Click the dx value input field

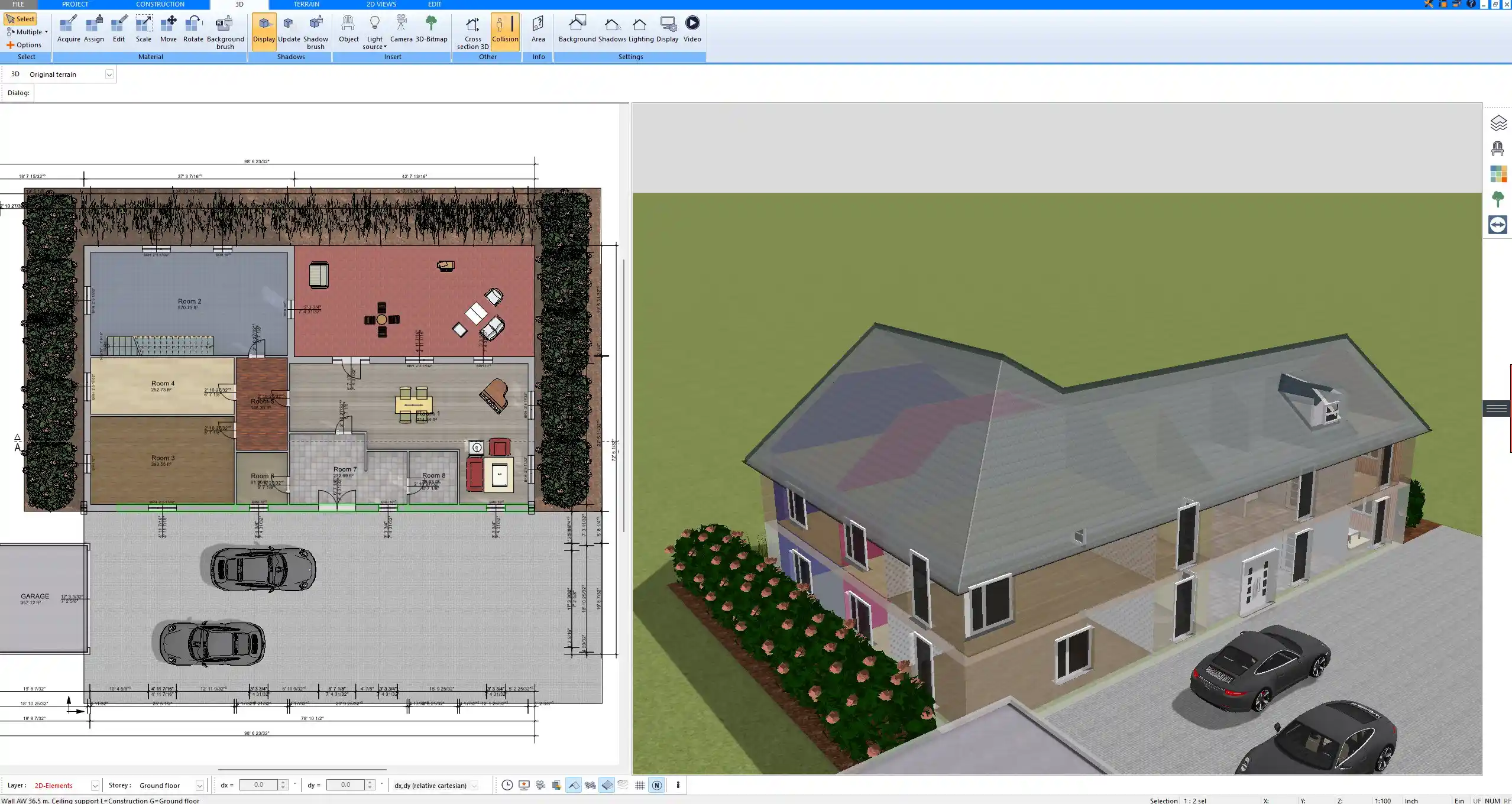pyautogui.click(x=258, y=785)
